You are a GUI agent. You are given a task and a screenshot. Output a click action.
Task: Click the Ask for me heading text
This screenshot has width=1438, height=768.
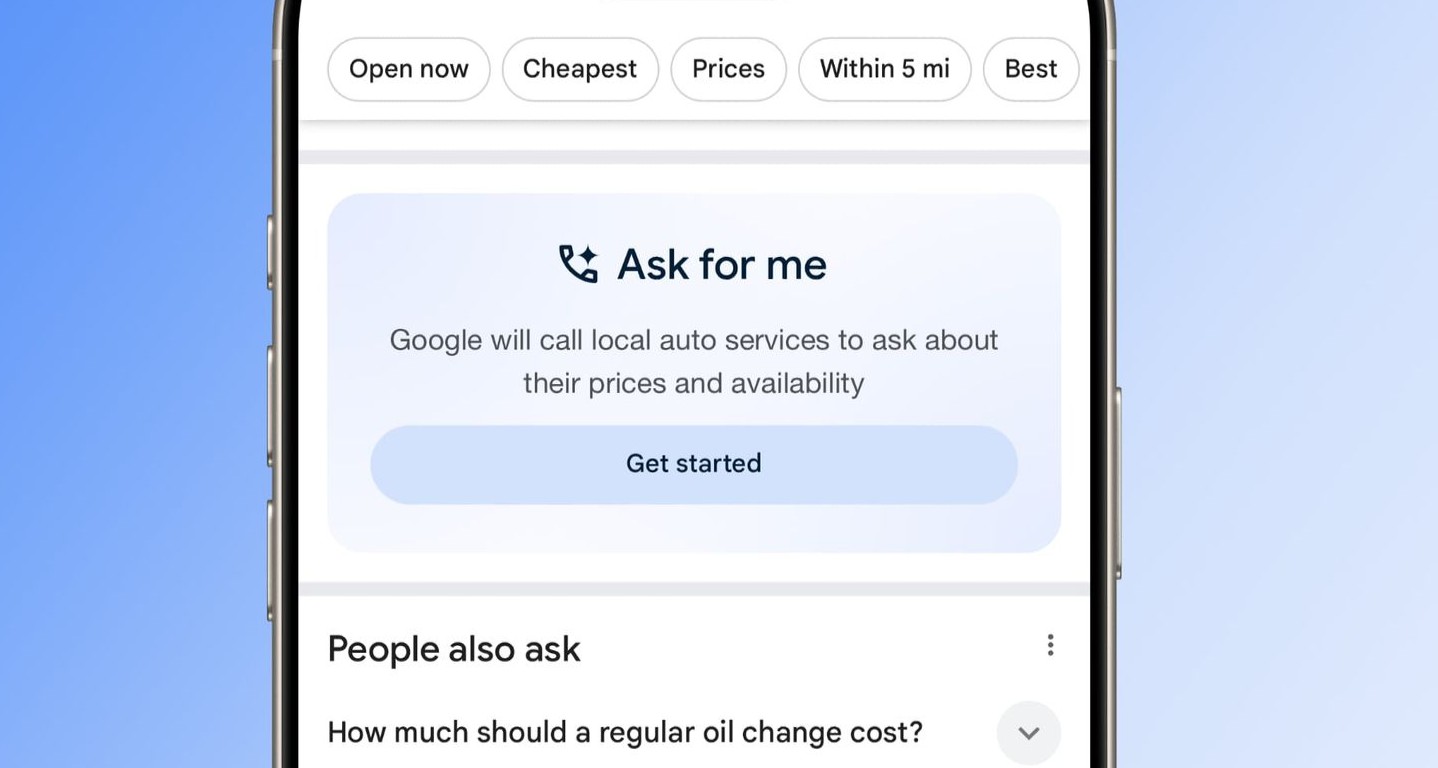click(722, 265)
